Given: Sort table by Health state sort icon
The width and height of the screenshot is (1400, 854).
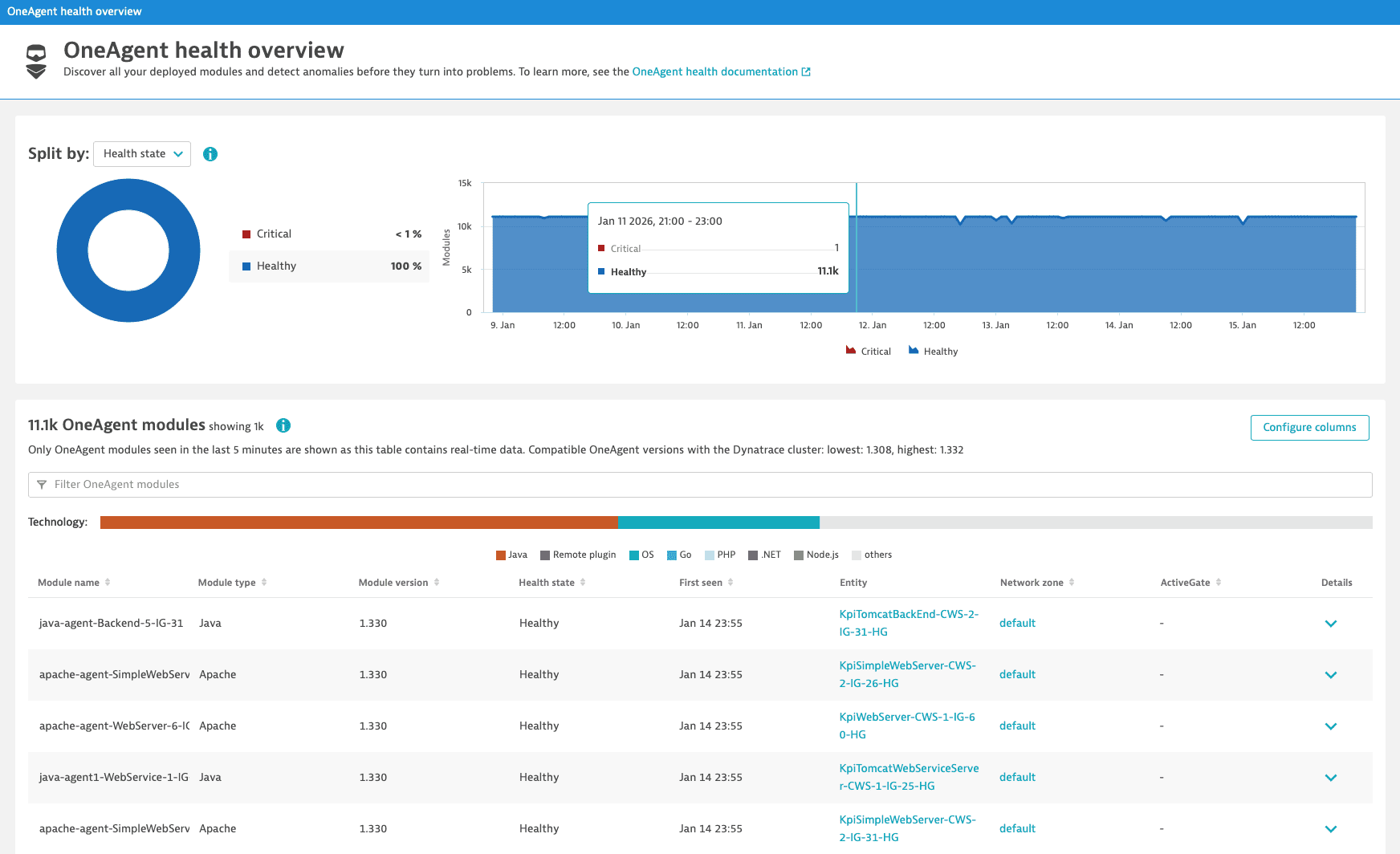Looking at the screenshot, I should click(583, 583).
